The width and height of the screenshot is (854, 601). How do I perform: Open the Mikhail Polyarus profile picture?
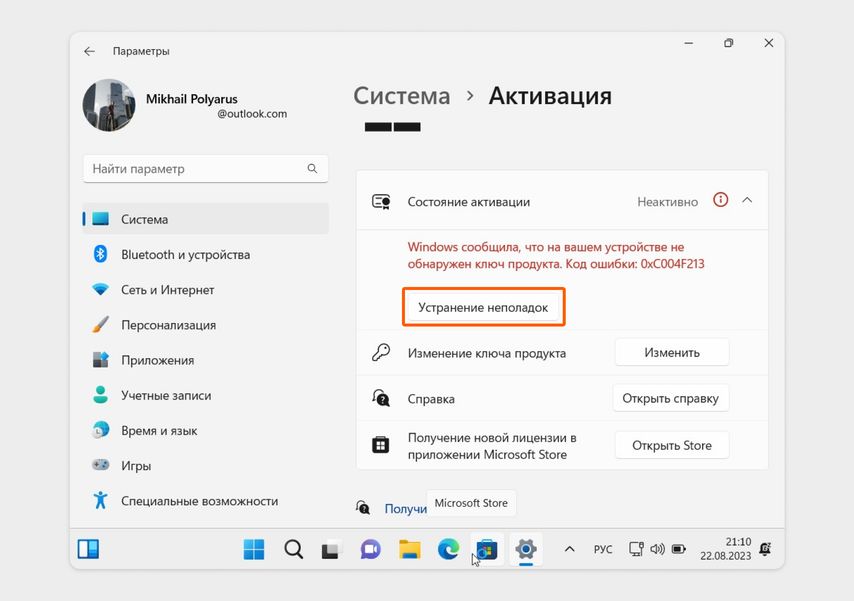tap(109, 105)
